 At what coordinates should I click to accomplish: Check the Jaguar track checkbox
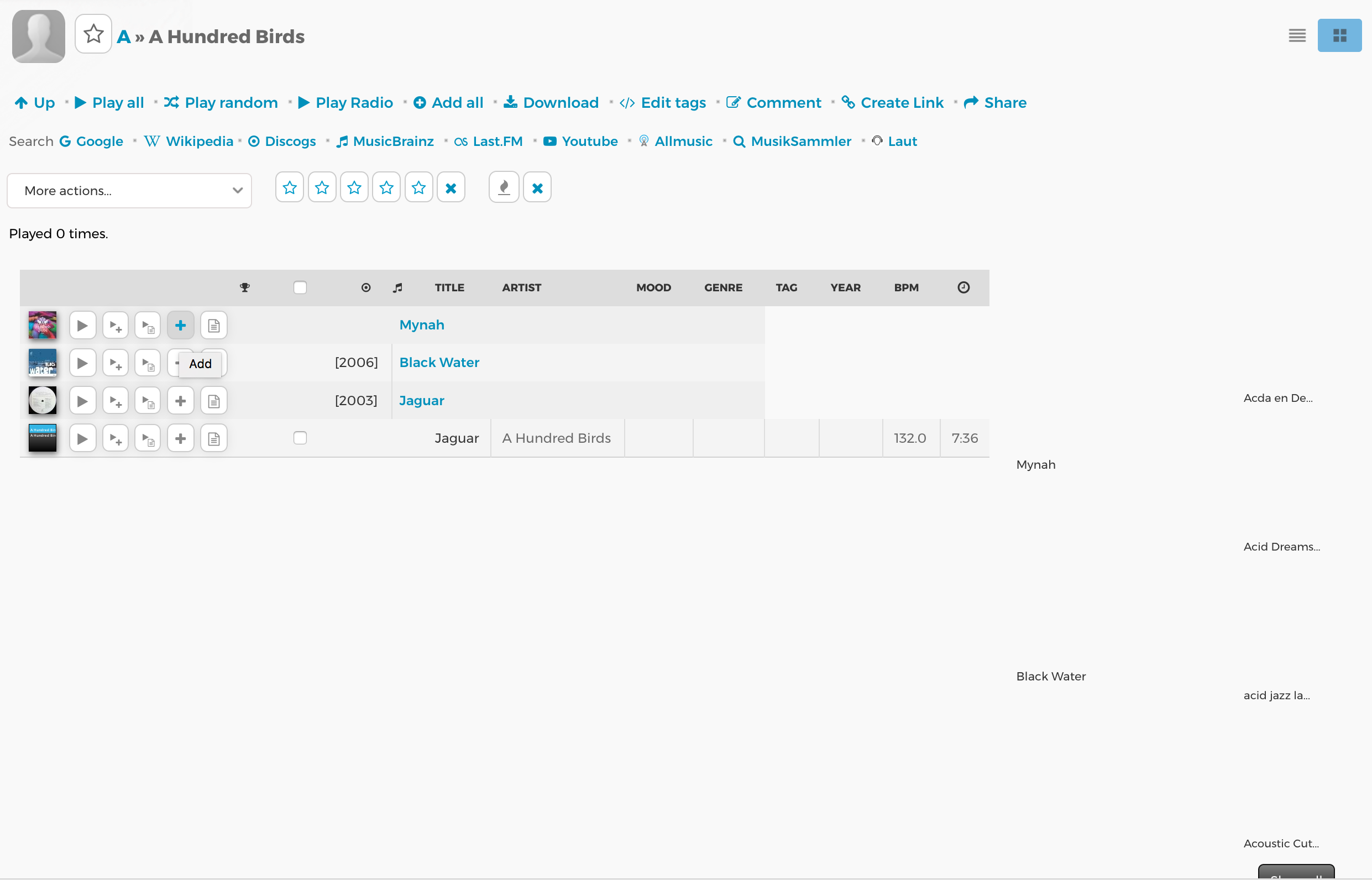click(300, 438)
